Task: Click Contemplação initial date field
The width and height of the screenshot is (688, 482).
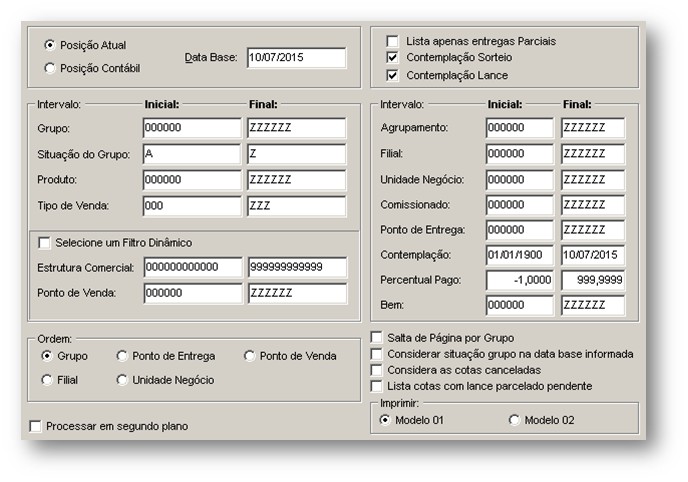Action: (x=520, y=255)
